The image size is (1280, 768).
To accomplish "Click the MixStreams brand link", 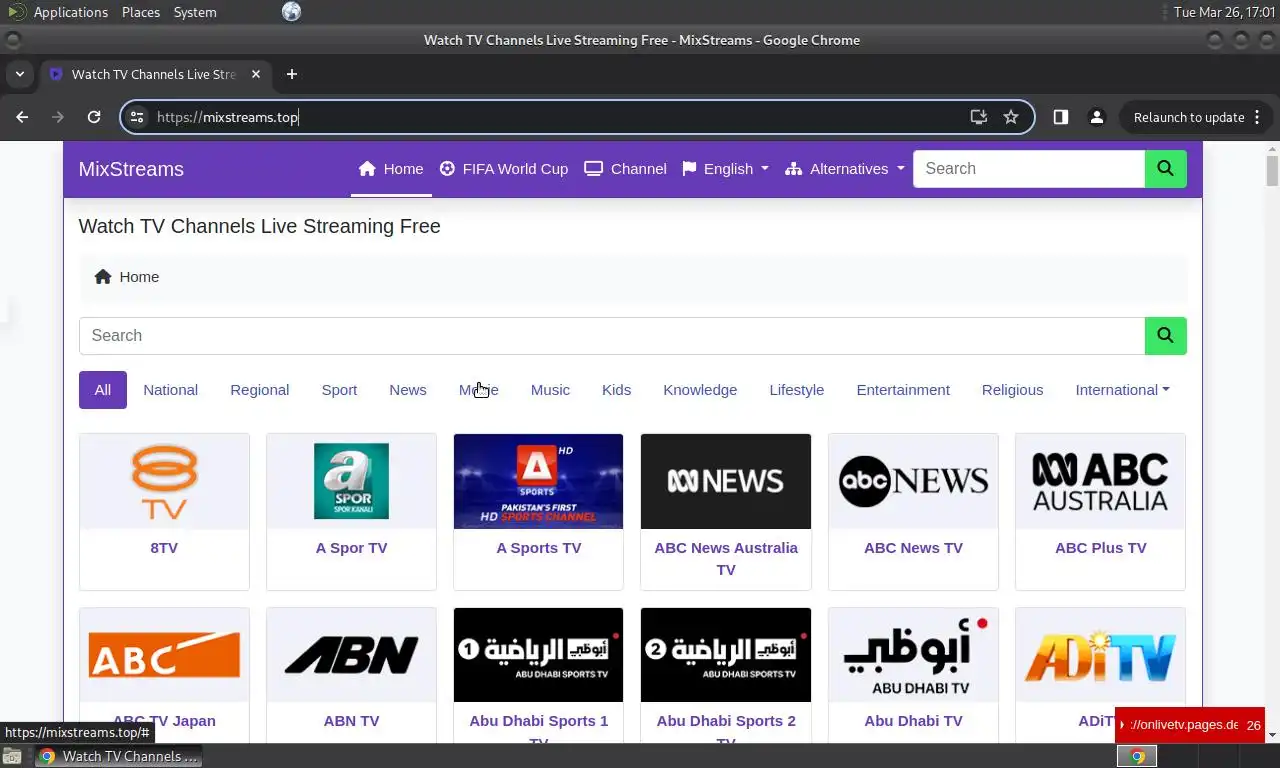I will (x=131, y=169).
